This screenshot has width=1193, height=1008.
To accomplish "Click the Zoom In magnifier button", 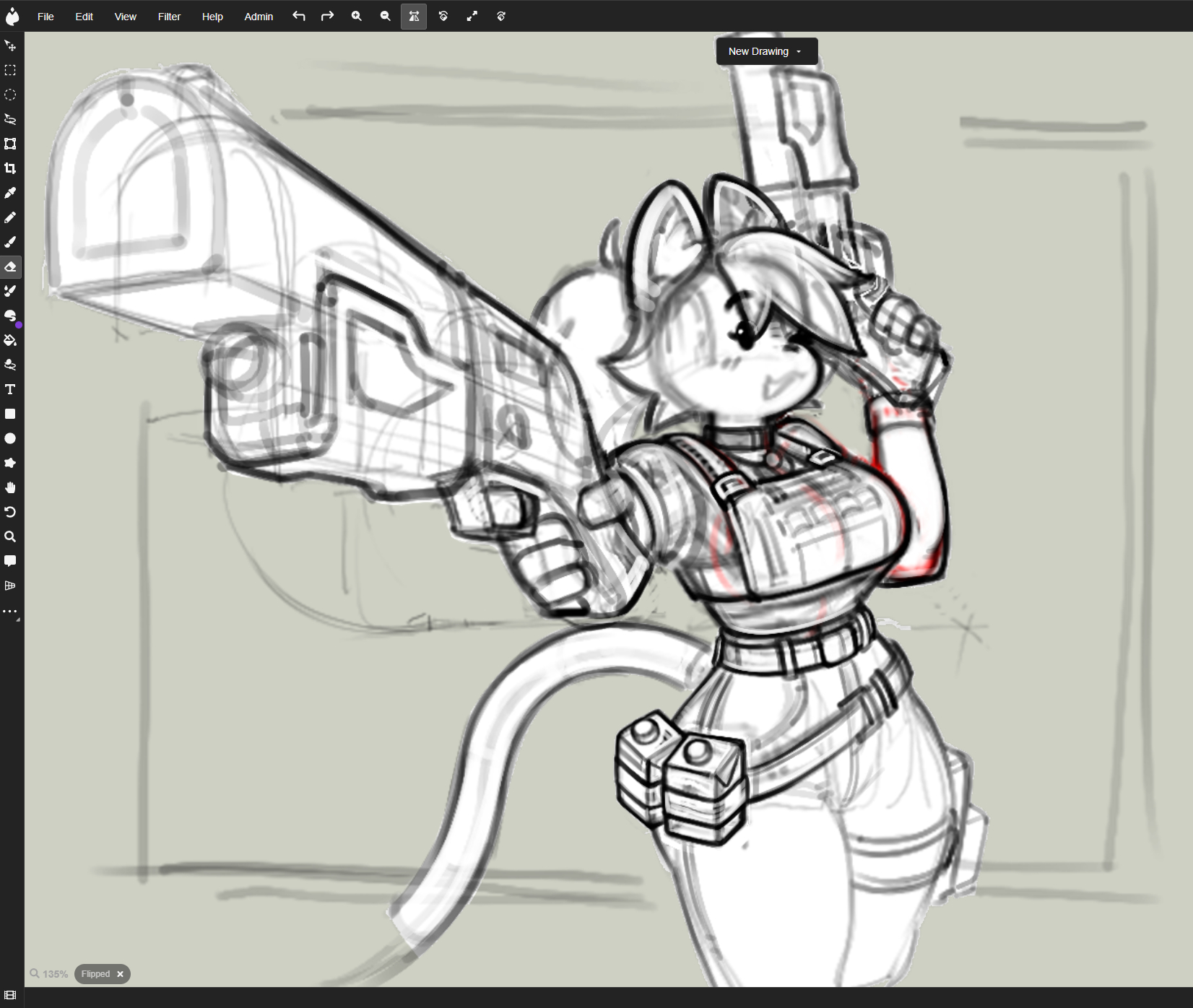I will point(356,16).
